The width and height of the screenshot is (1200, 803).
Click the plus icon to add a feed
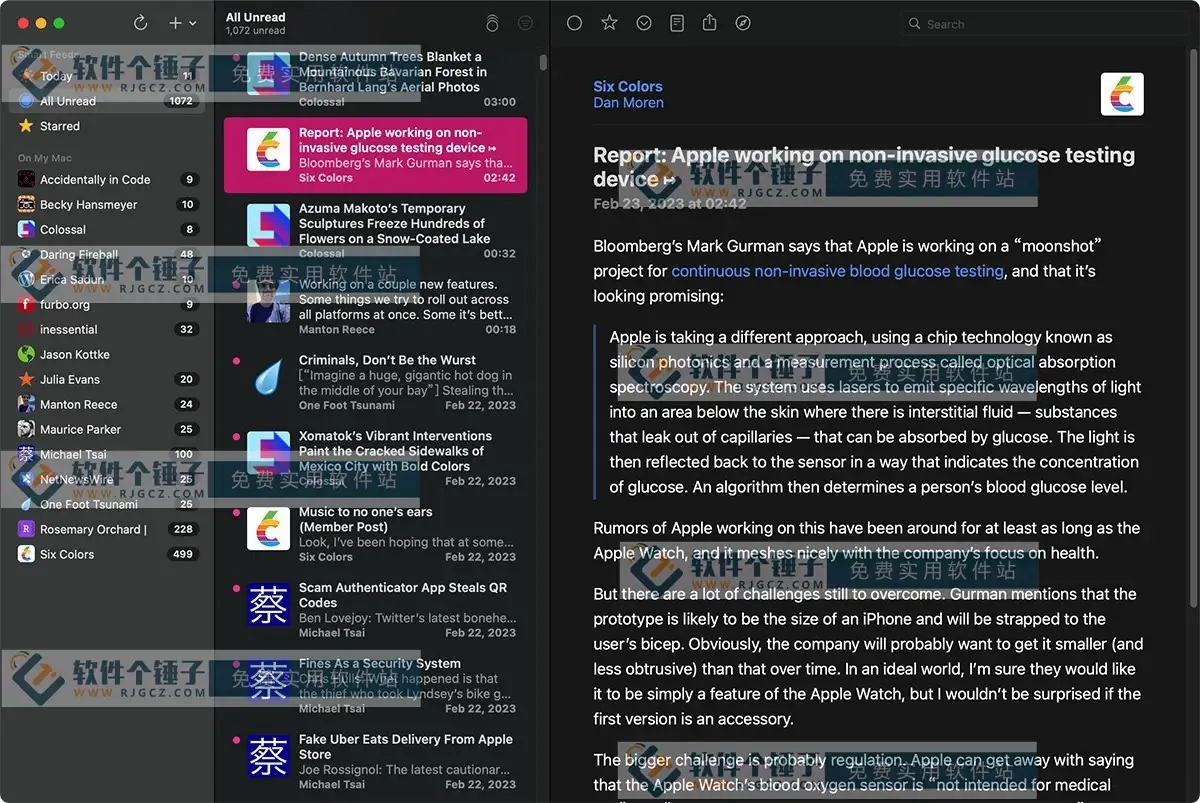(x=175, y=23)
